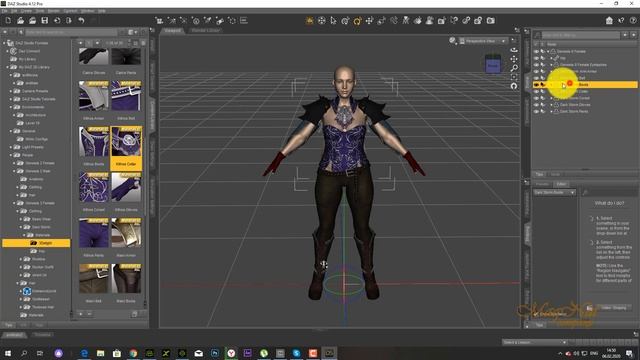Viewport: 640px width, 360px height.
Task: Select the Basic Wear folder in tree
Action: pyautogui.click(x=41, y=219)
